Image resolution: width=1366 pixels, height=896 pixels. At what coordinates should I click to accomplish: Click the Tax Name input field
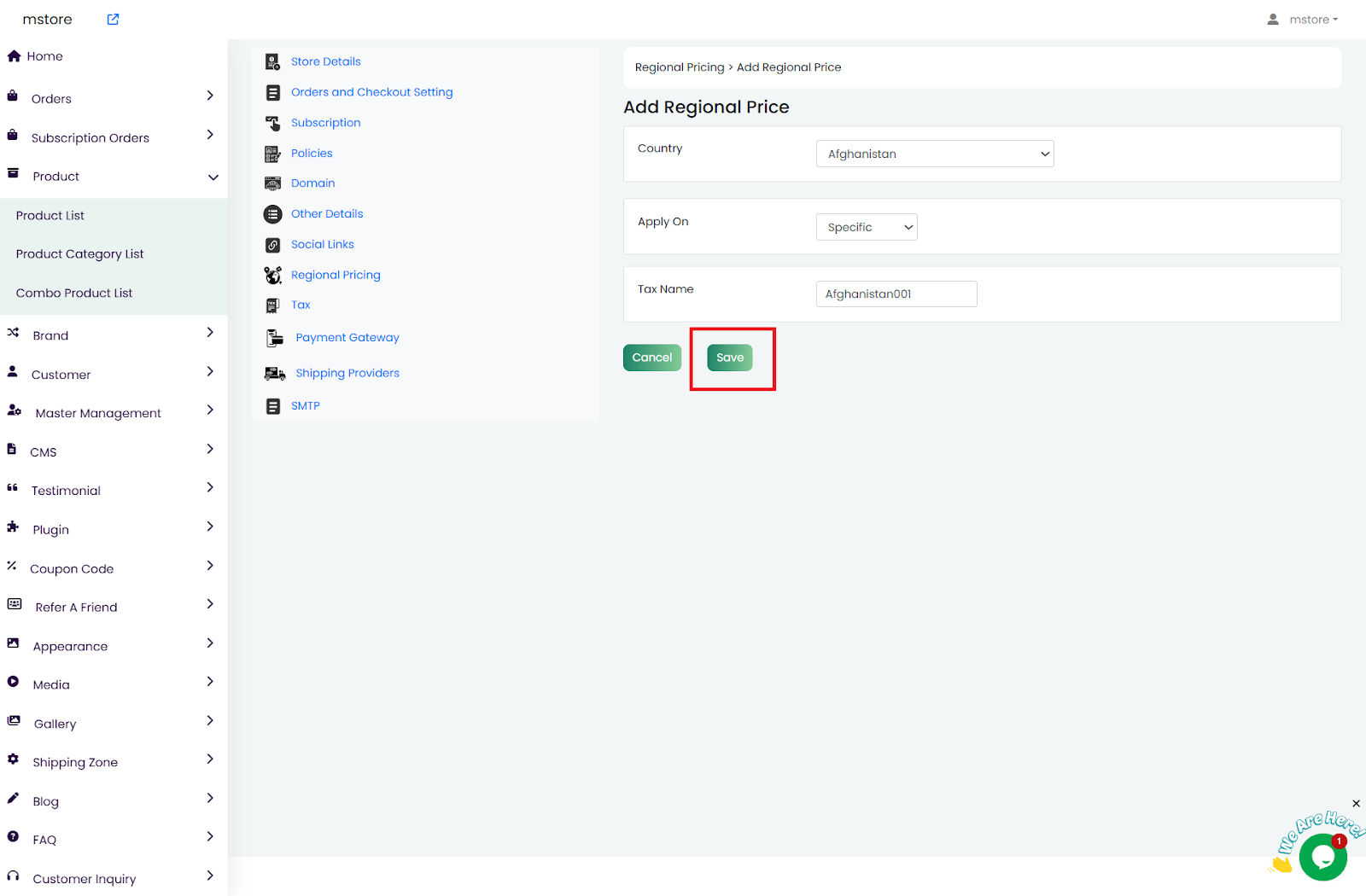[x=896, y=294]
